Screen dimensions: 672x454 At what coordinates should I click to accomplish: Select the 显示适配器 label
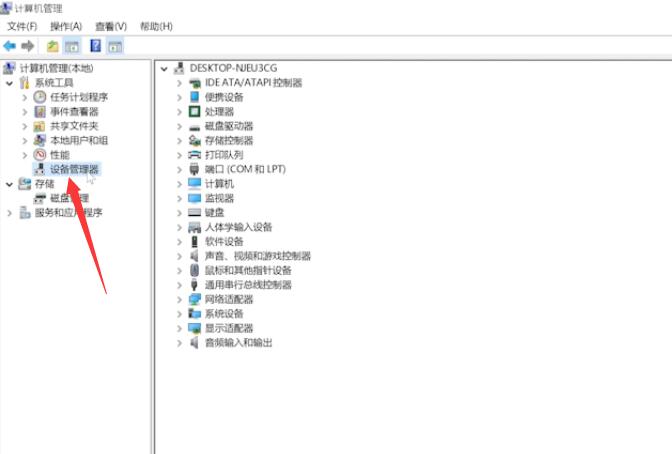point(229,328)
